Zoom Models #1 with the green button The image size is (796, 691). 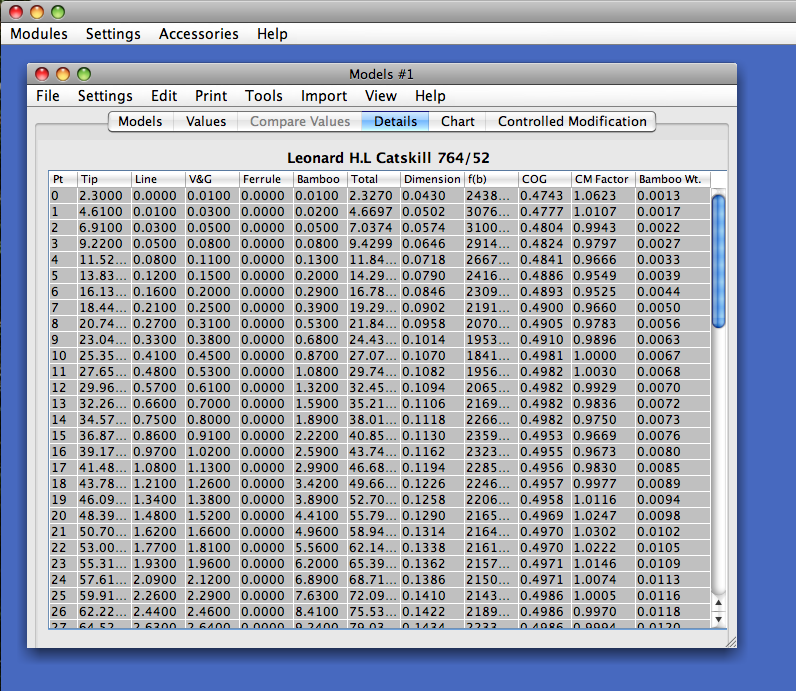[x=84, y=74]
